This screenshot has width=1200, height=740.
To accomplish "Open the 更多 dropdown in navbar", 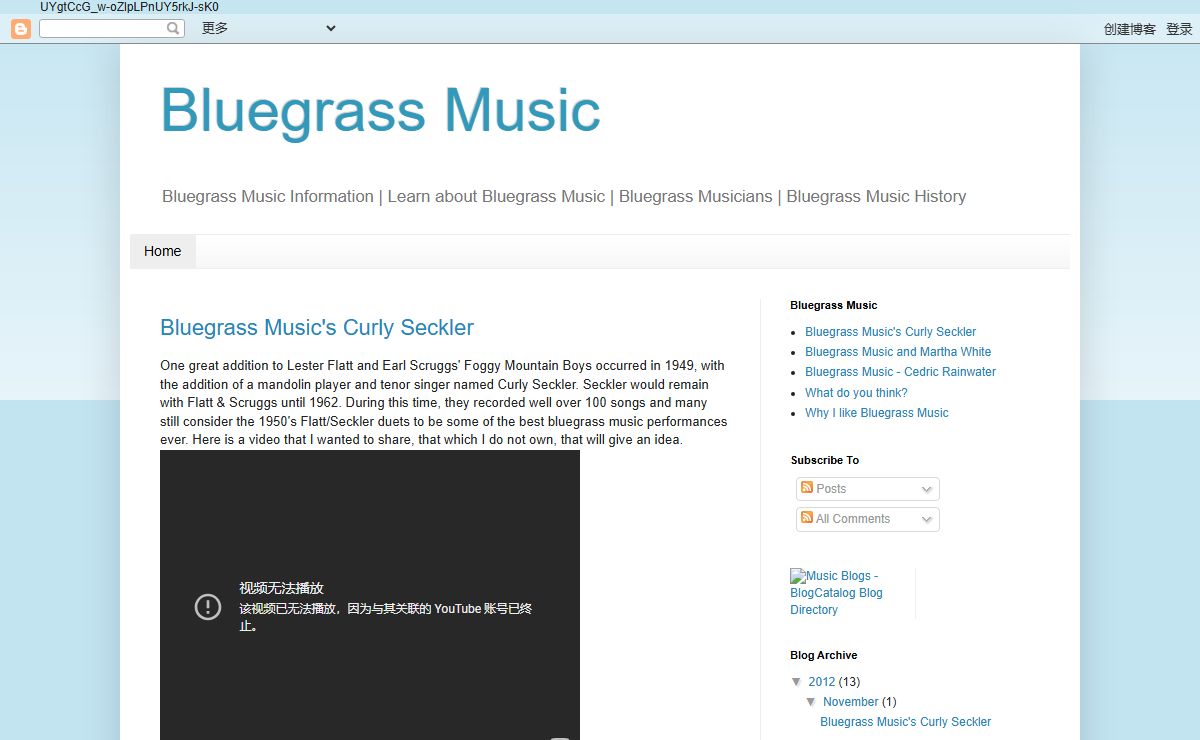I will 268,28.
